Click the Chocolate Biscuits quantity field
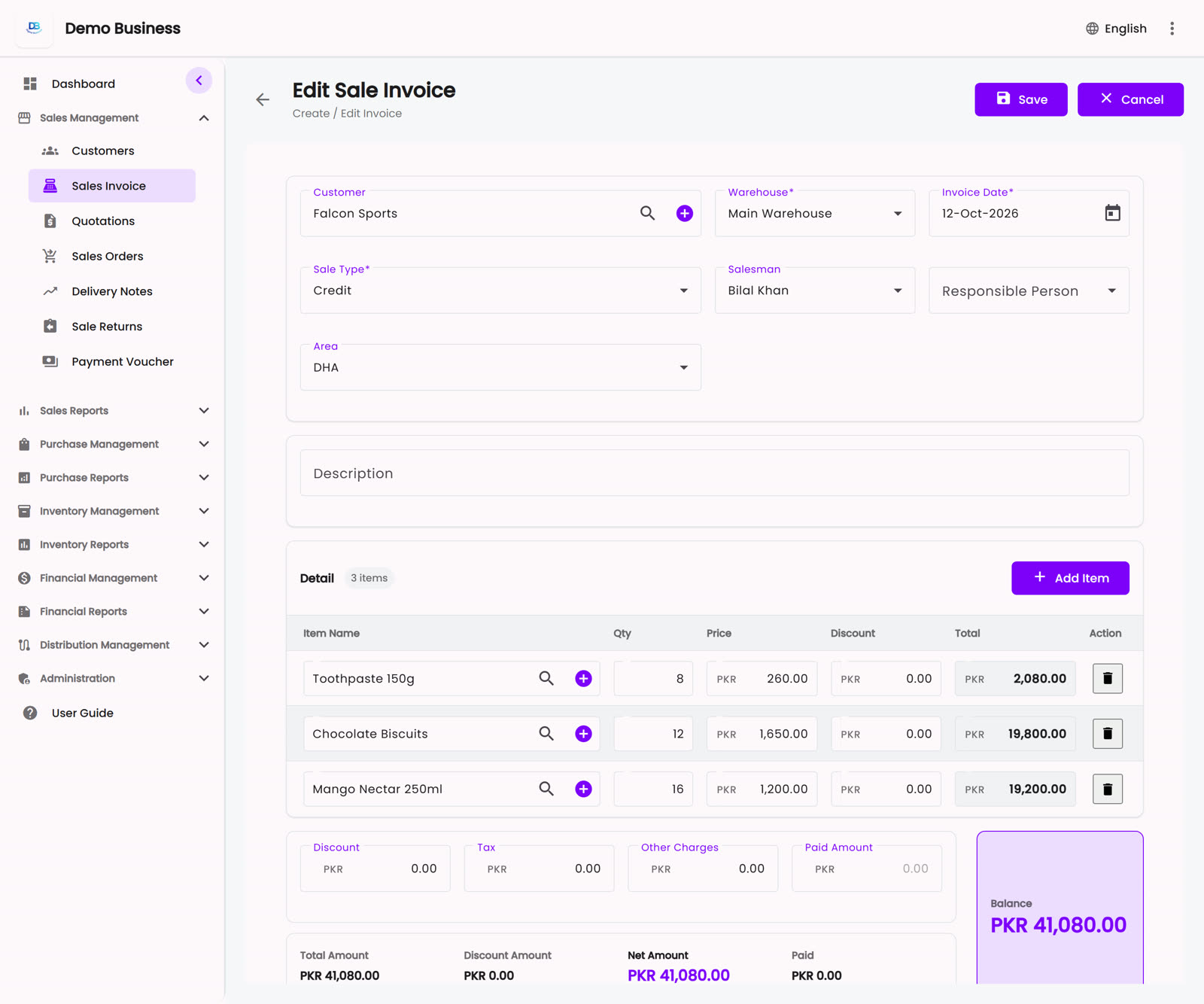 [x=652, y=734]
